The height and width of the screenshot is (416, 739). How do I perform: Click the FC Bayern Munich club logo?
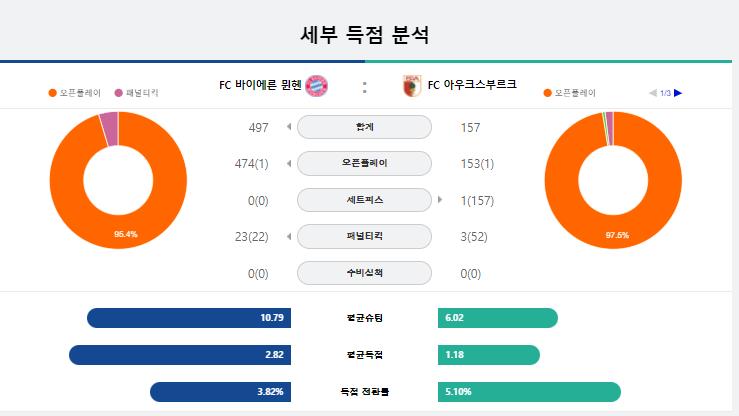pyautogui.click(x=317, y=86)
